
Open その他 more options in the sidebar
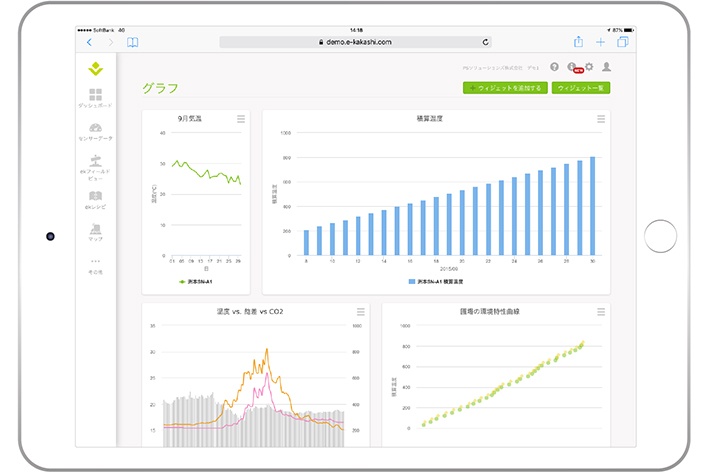pos(95,267)
